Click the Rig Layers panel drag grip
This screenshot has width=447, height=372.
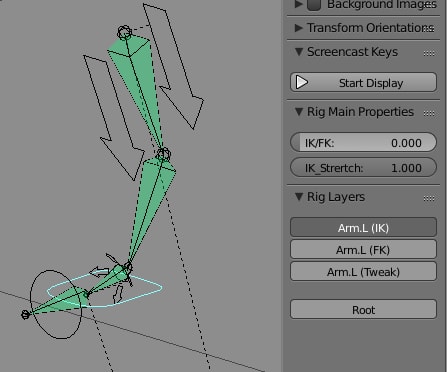pyautogui.click(x=429, y=199)
